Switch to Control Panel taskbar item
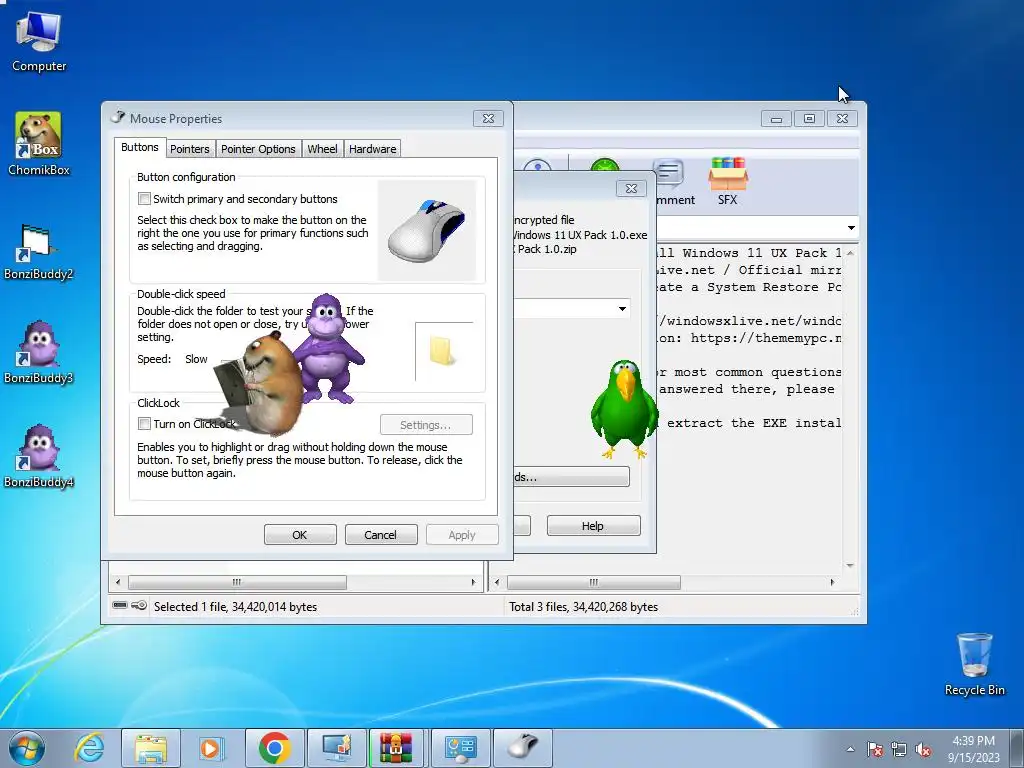The height and width of the screenshot is (768, 1024). [x=460, y=748]
